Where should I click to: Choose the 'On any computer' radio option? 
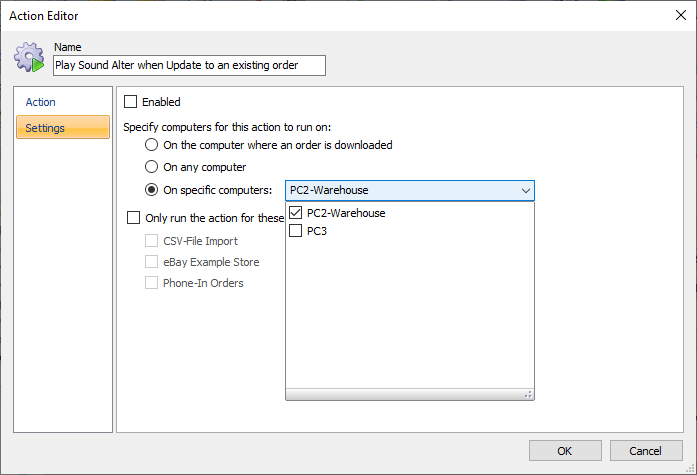(152, 167)
